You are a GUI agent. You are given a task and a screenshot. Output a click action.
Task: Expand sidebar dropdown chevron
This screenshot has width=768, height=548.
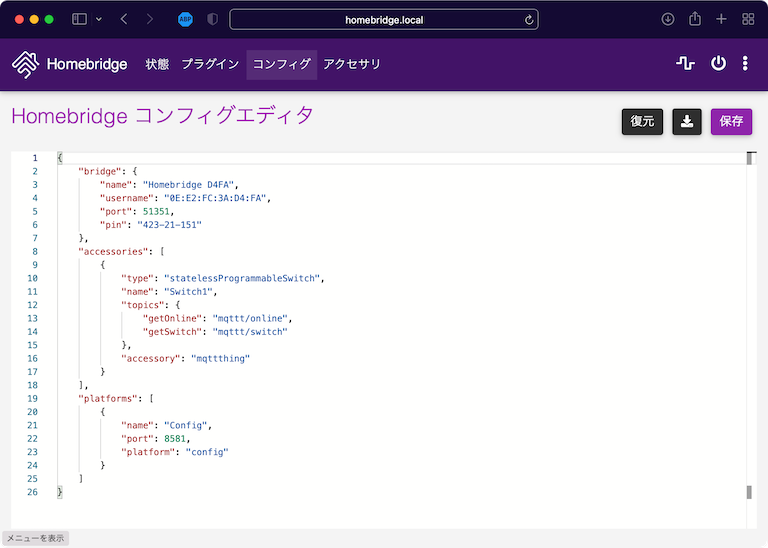(x=98, y=19)
